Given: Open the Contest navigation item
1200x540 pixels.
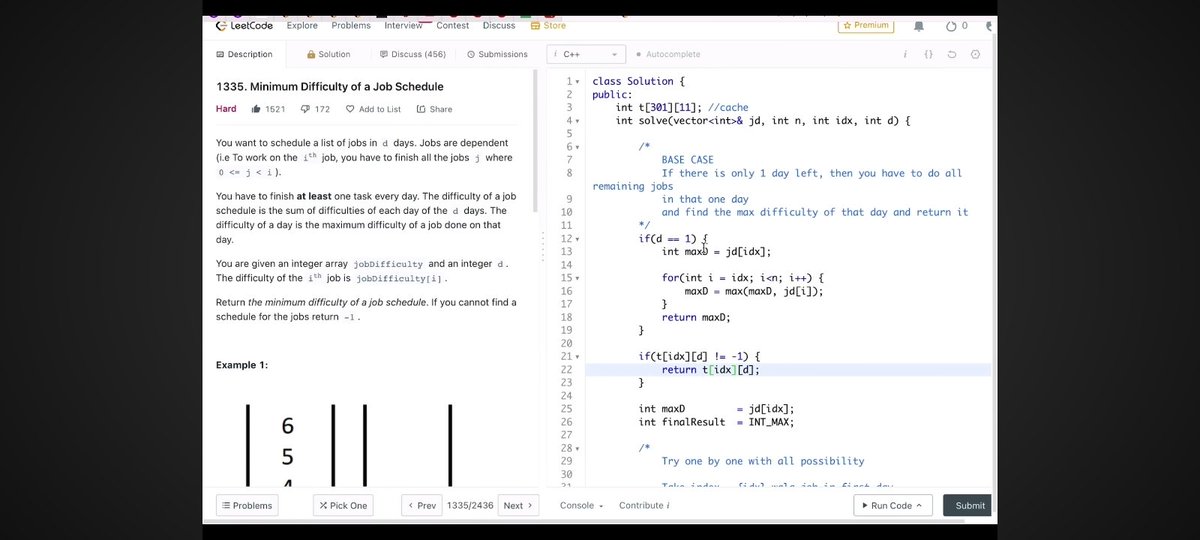Looking at the screenshot, I should point(453,26).
